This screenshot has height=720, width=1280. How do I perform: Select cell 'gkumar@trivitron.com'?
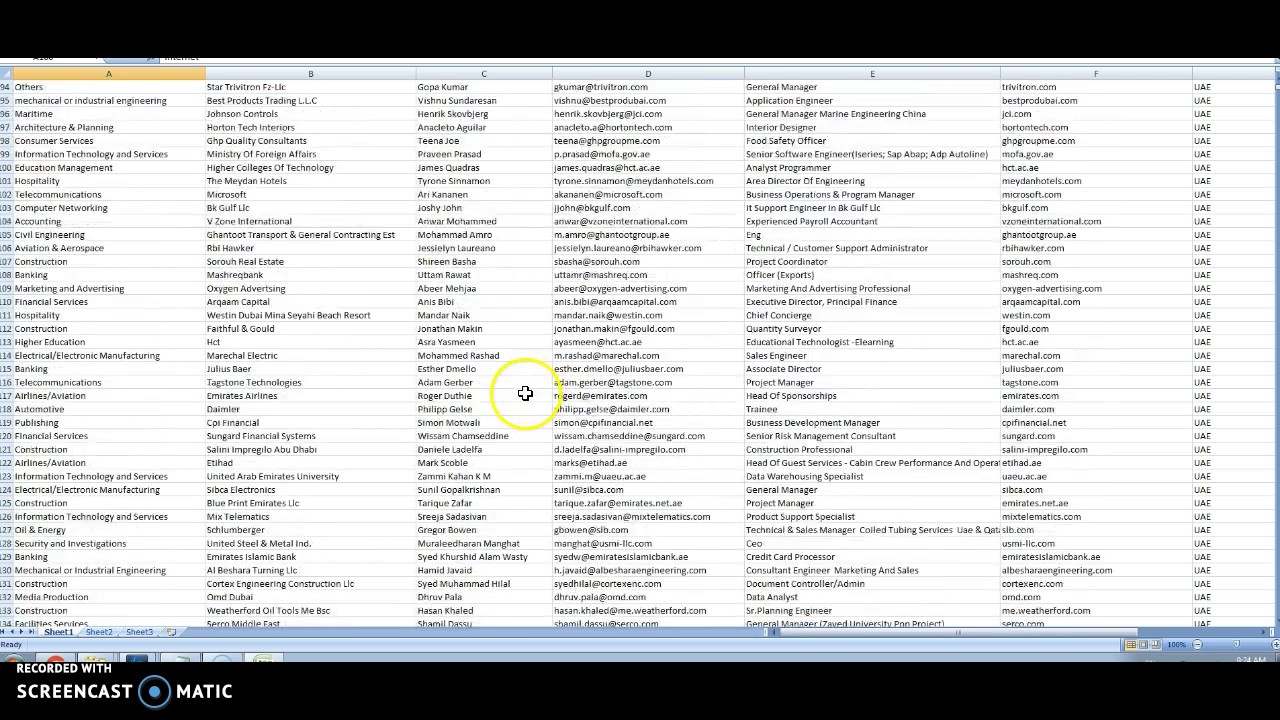(601, 87)
